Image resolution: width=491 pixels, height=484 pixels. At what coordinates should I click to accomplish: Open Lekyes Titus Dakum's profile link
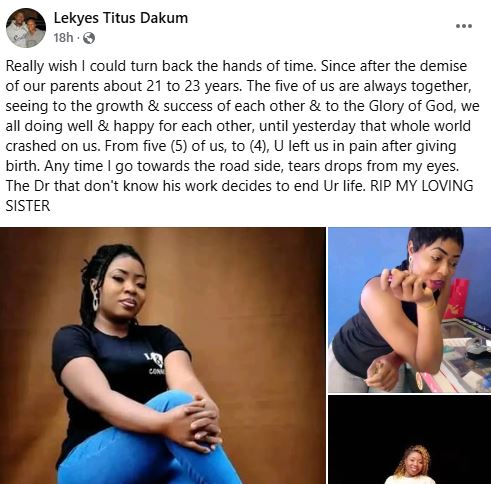point(121,18)
